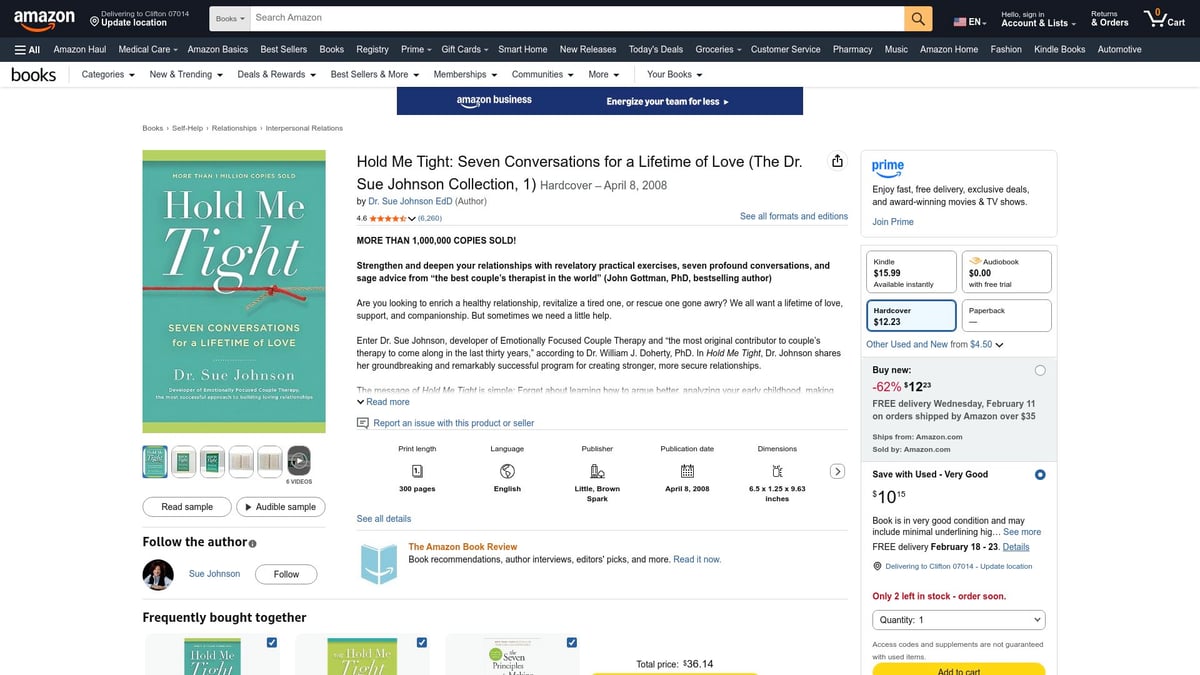Select the Kindle format option

[x=909, y=272]
